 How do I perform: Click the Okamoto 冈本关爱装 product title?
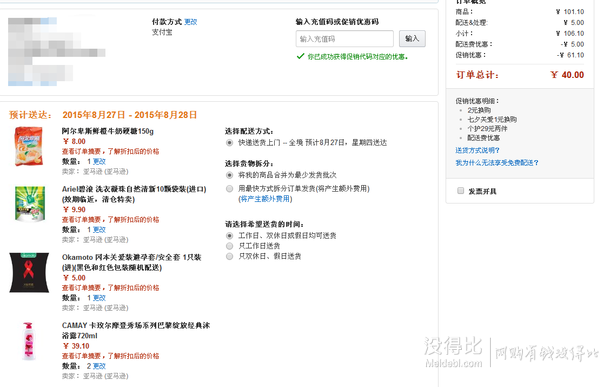[131, 263]
